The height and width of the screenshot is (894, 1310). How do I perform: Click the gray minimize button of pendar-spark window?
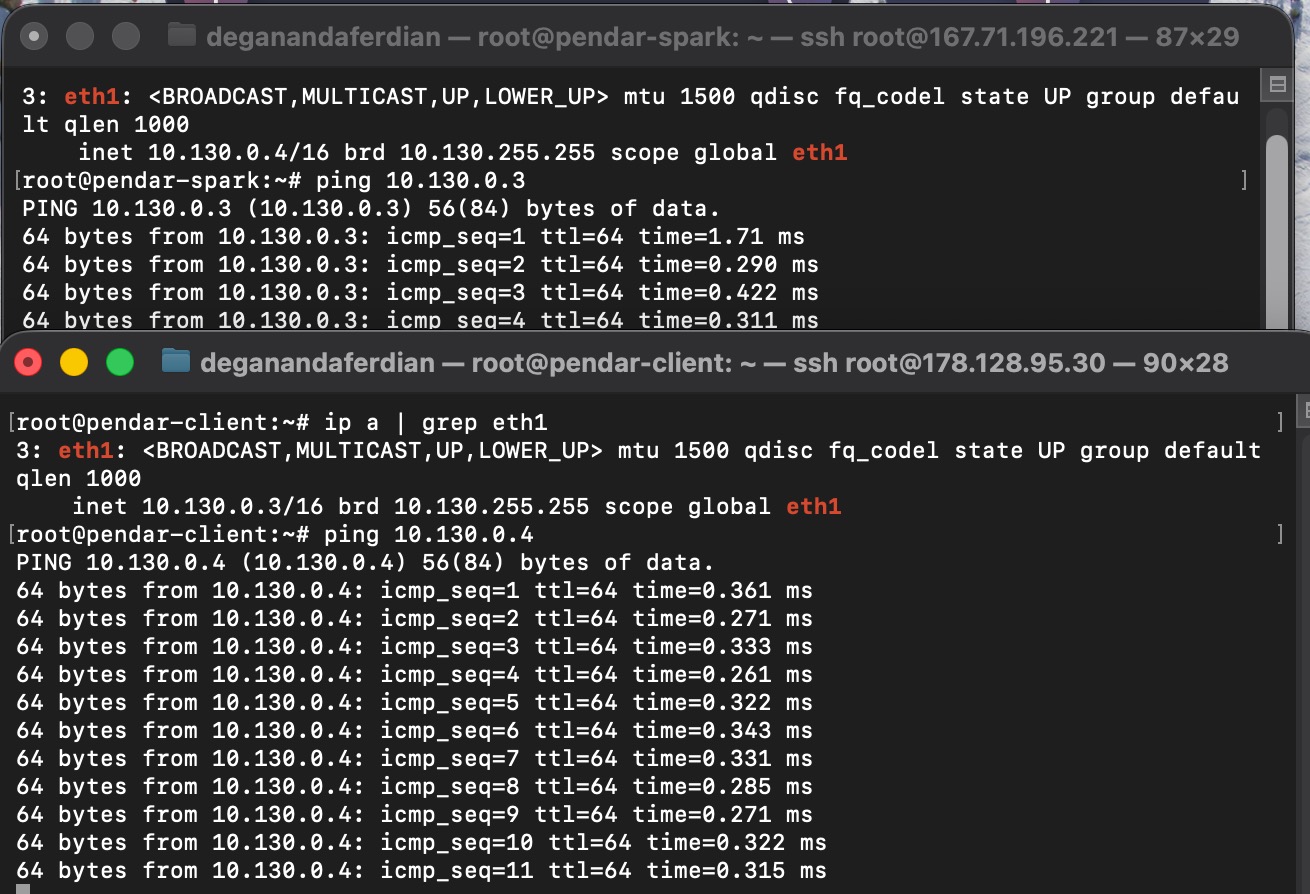click(x=80, y=37)
